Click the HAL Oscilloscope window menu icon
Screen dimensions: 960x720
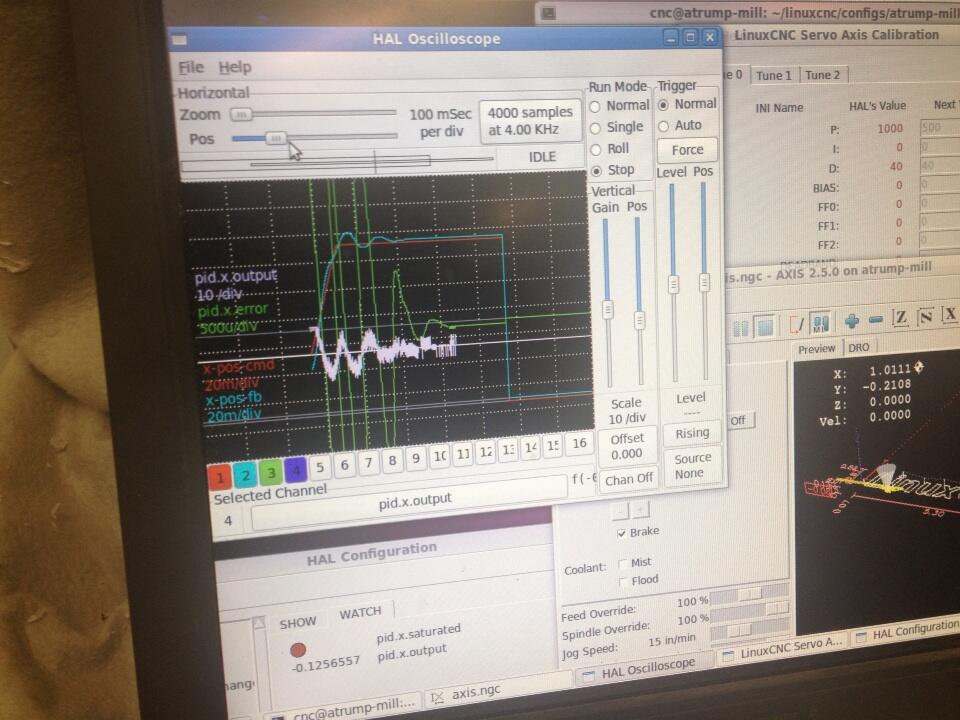point(179,40)
